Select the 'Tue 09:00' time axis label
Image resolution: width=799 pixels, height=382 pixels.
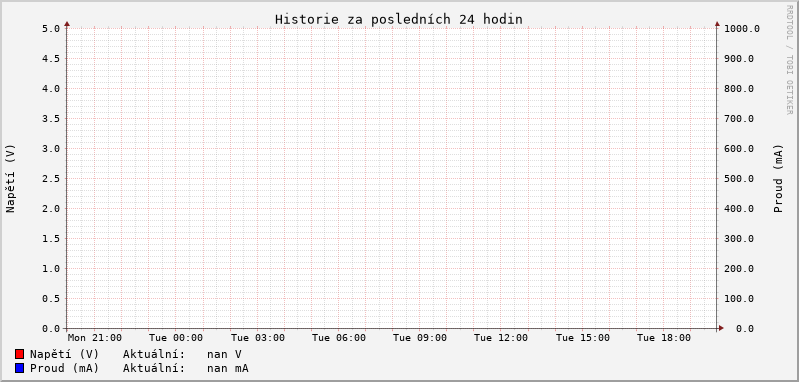420,338
